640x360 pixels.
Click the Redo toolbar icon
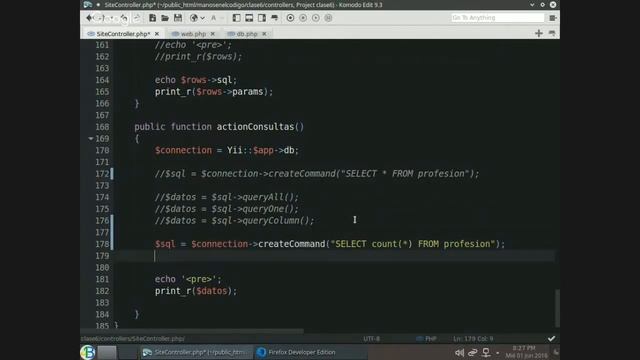click(137, 18)
